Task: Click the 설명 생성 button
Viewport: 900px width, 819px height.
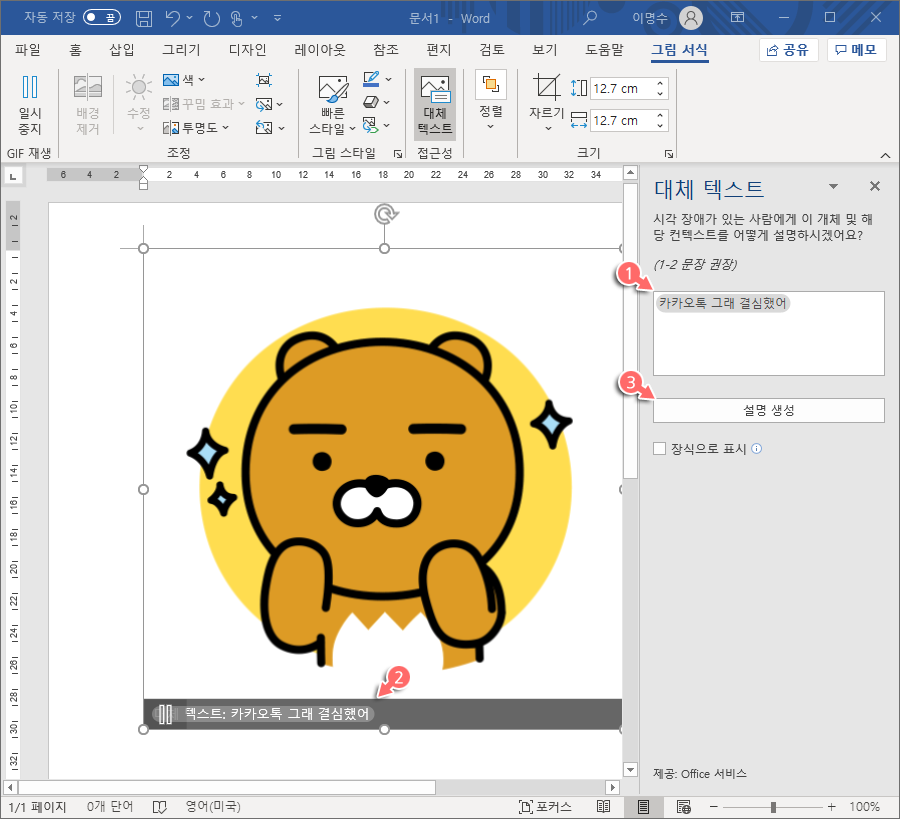Action: click(768, 410)
